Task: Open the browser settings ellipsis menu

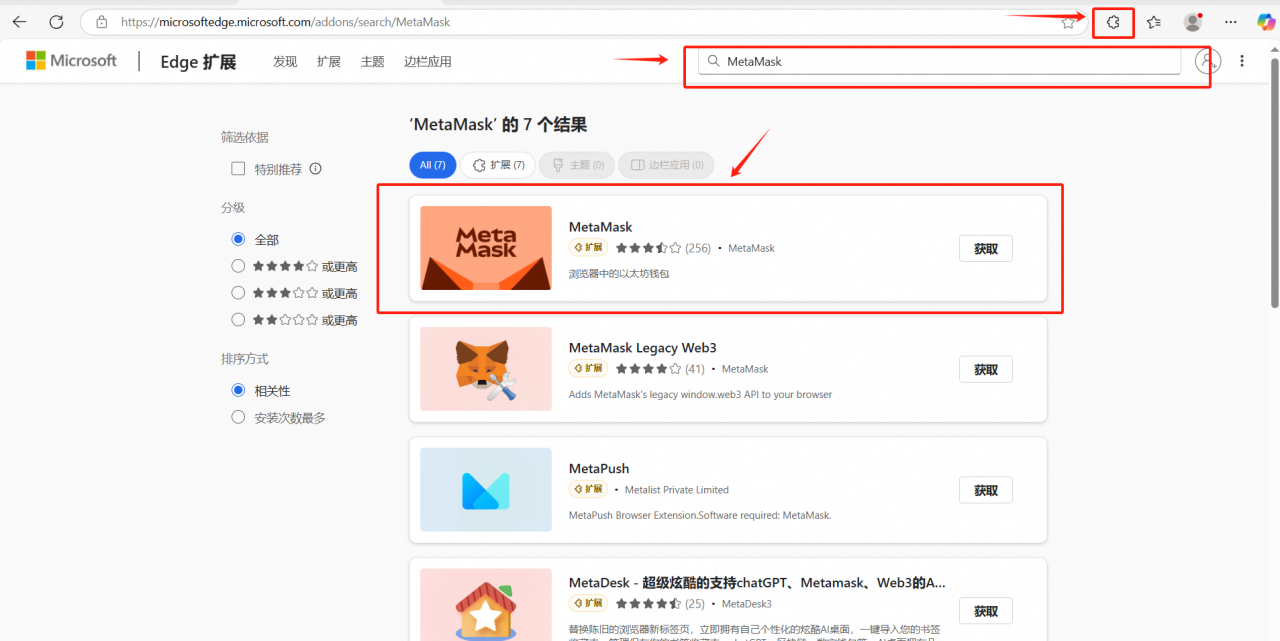Action: pyautogui.click(x=1230, y=21)
